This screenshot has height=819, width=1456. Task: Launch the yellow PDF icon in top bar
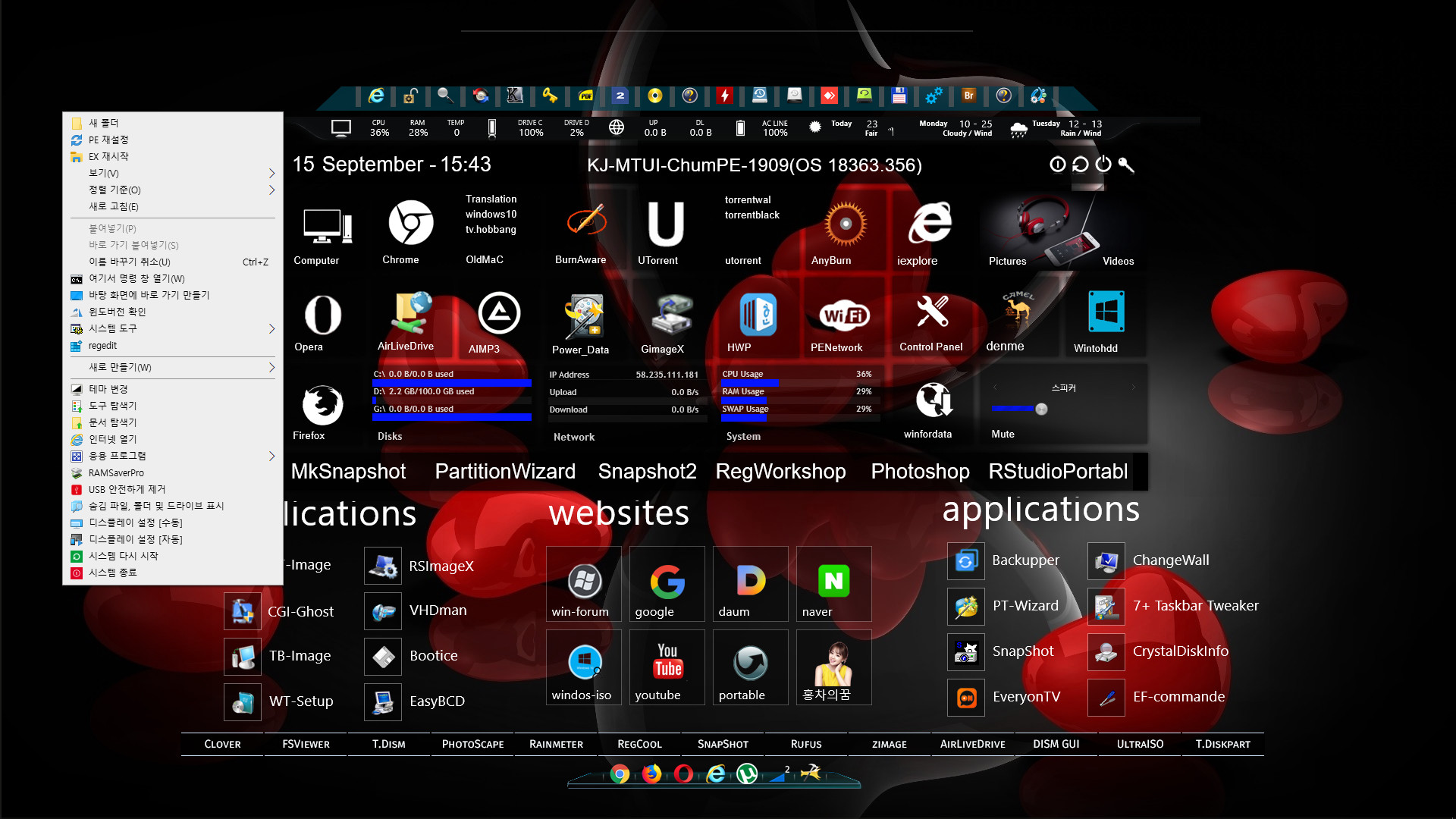click(x=585, y=96)
